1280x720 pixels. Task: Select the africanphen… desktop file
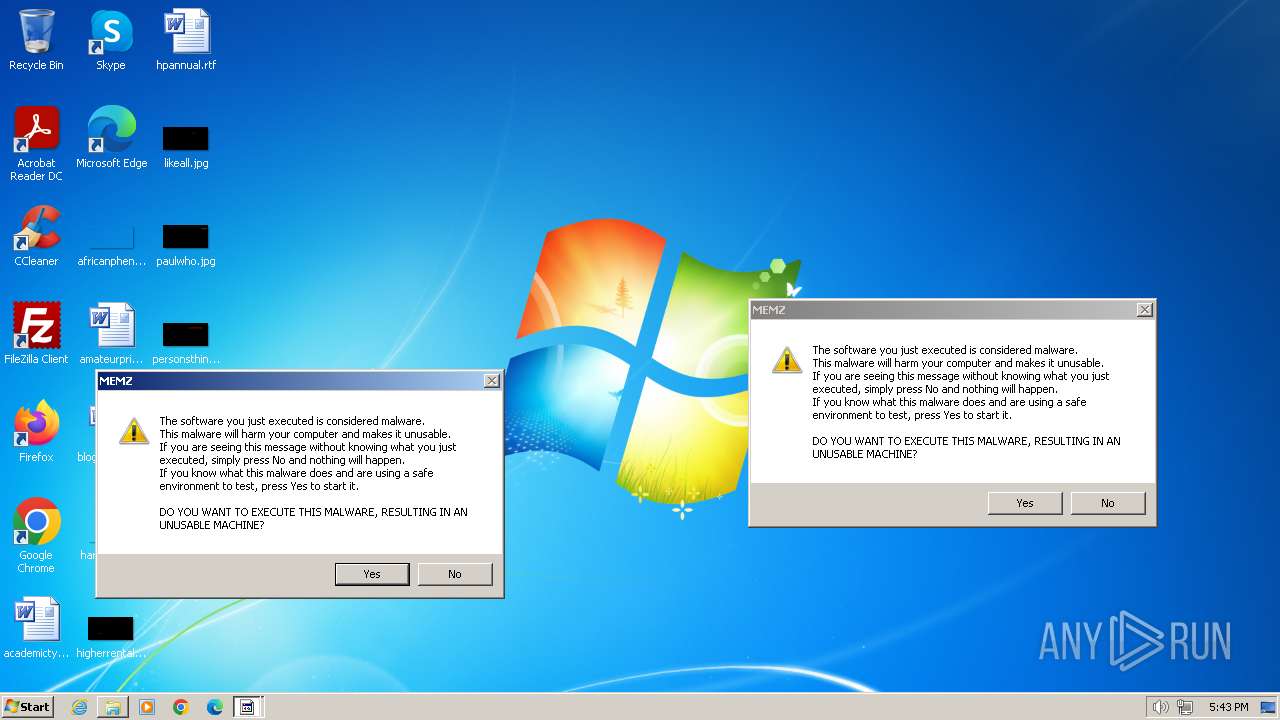(x=111, y=245)
